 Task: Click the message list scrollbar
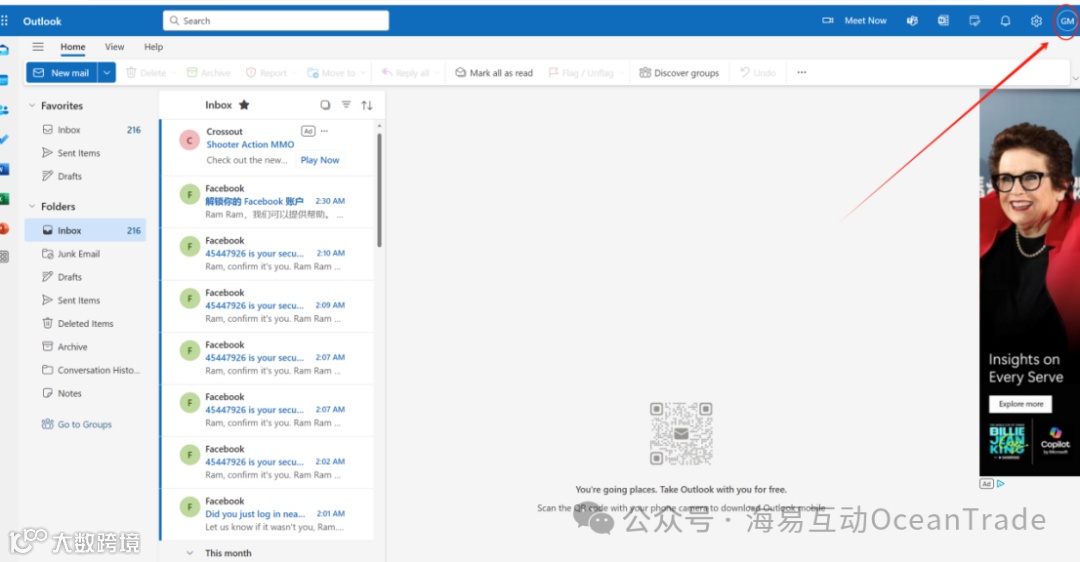[379, 189]
